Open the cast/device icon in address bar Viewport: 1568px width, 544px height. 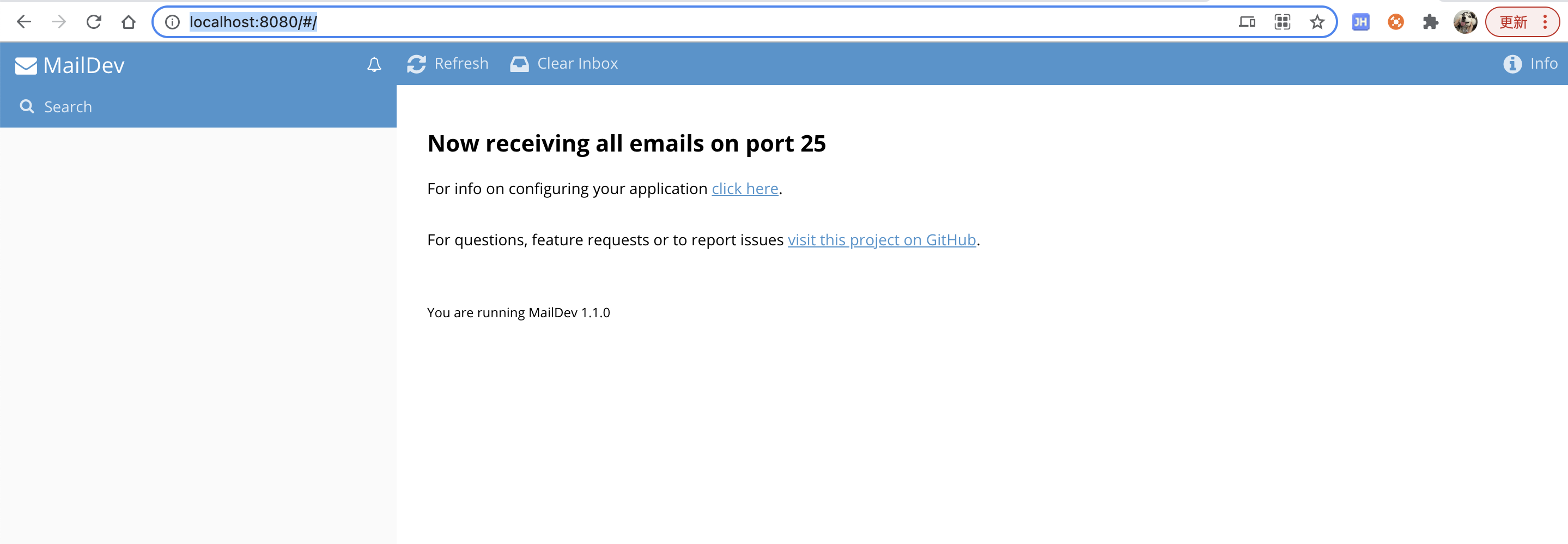click(1247, 22)
